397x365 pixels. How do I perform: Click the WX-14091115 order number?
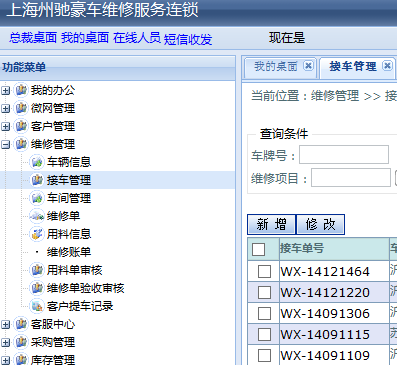point(325,335)
